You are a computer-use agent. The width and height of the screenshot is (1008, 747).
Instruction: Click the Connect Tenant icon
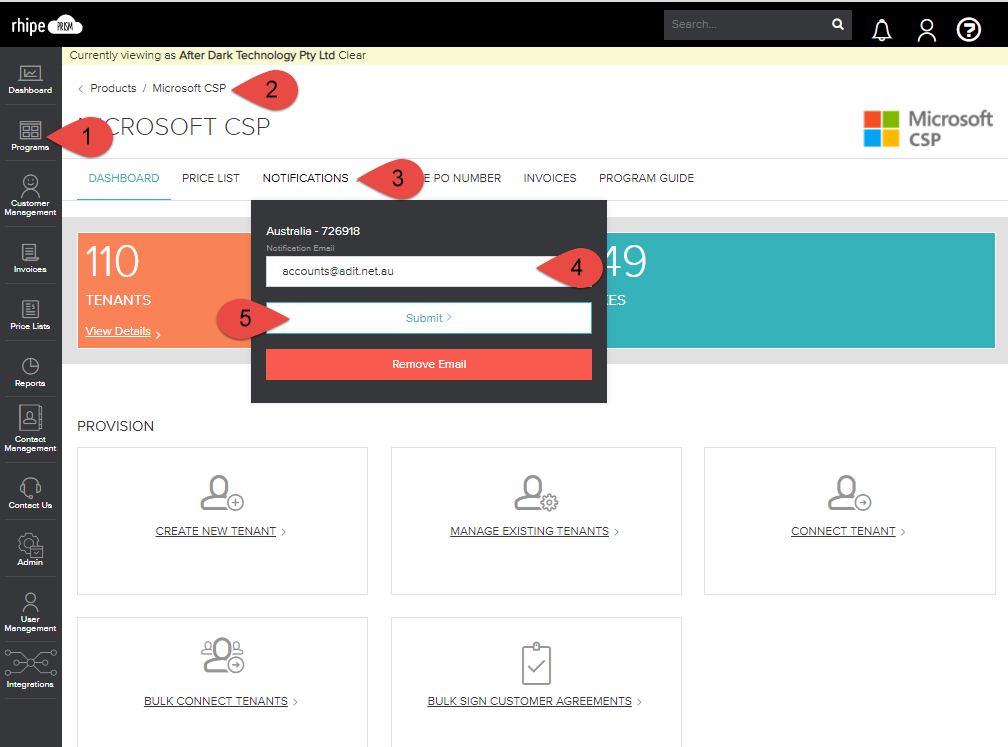(849, 493)
